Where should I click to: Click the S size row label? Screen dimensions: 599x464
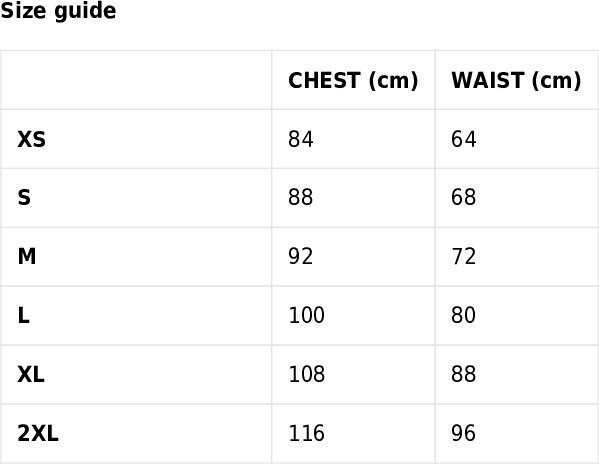[x=24, y=198]
